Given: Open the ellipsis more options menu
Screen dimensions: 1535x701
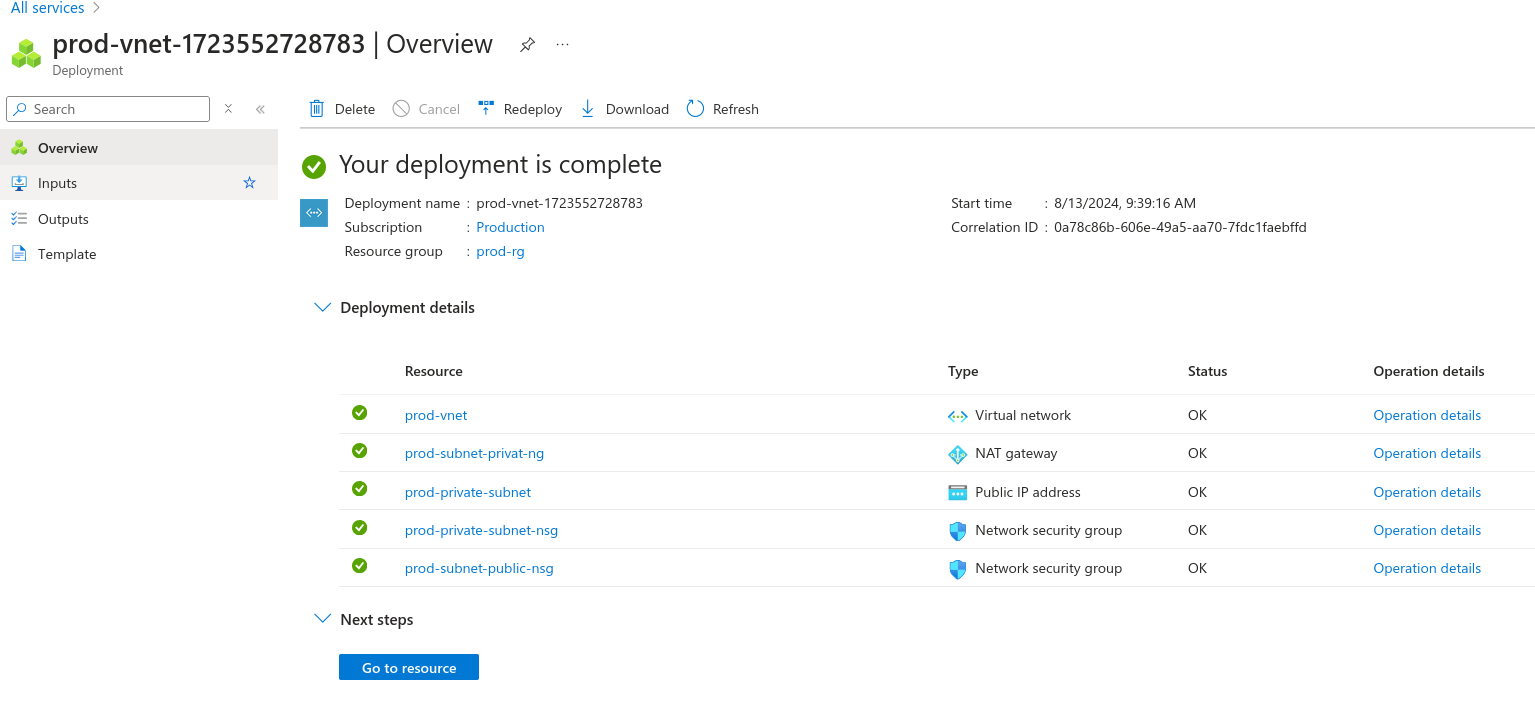Looking at the screenshot, I should point(563,45).
